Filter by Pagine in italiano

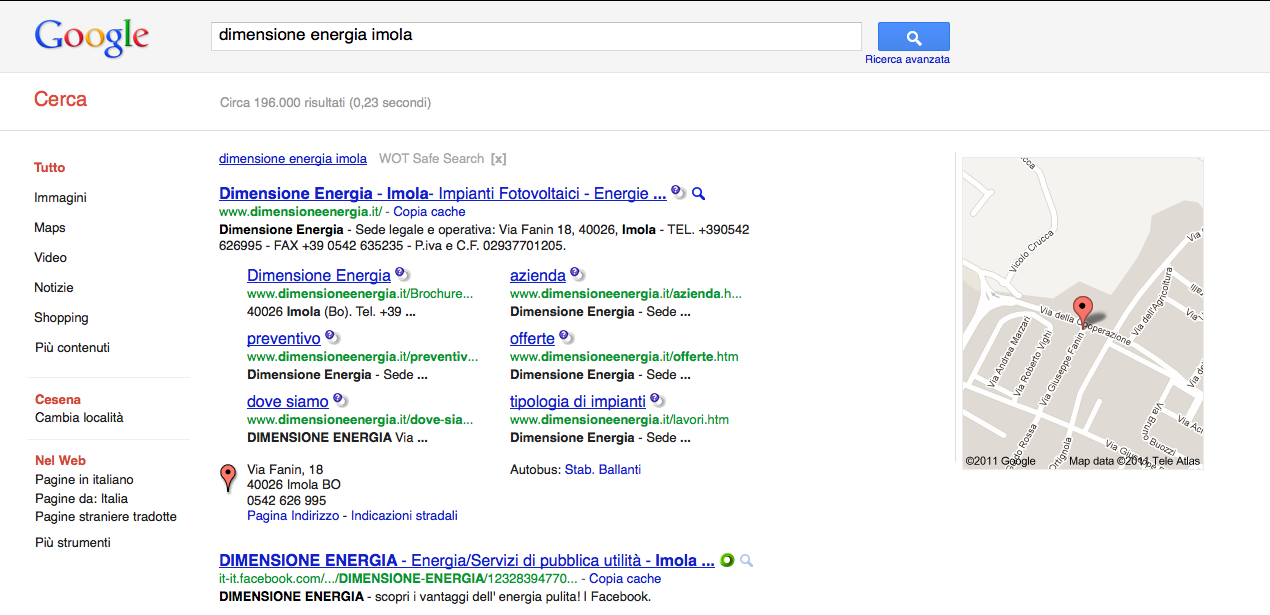point(84,479)
